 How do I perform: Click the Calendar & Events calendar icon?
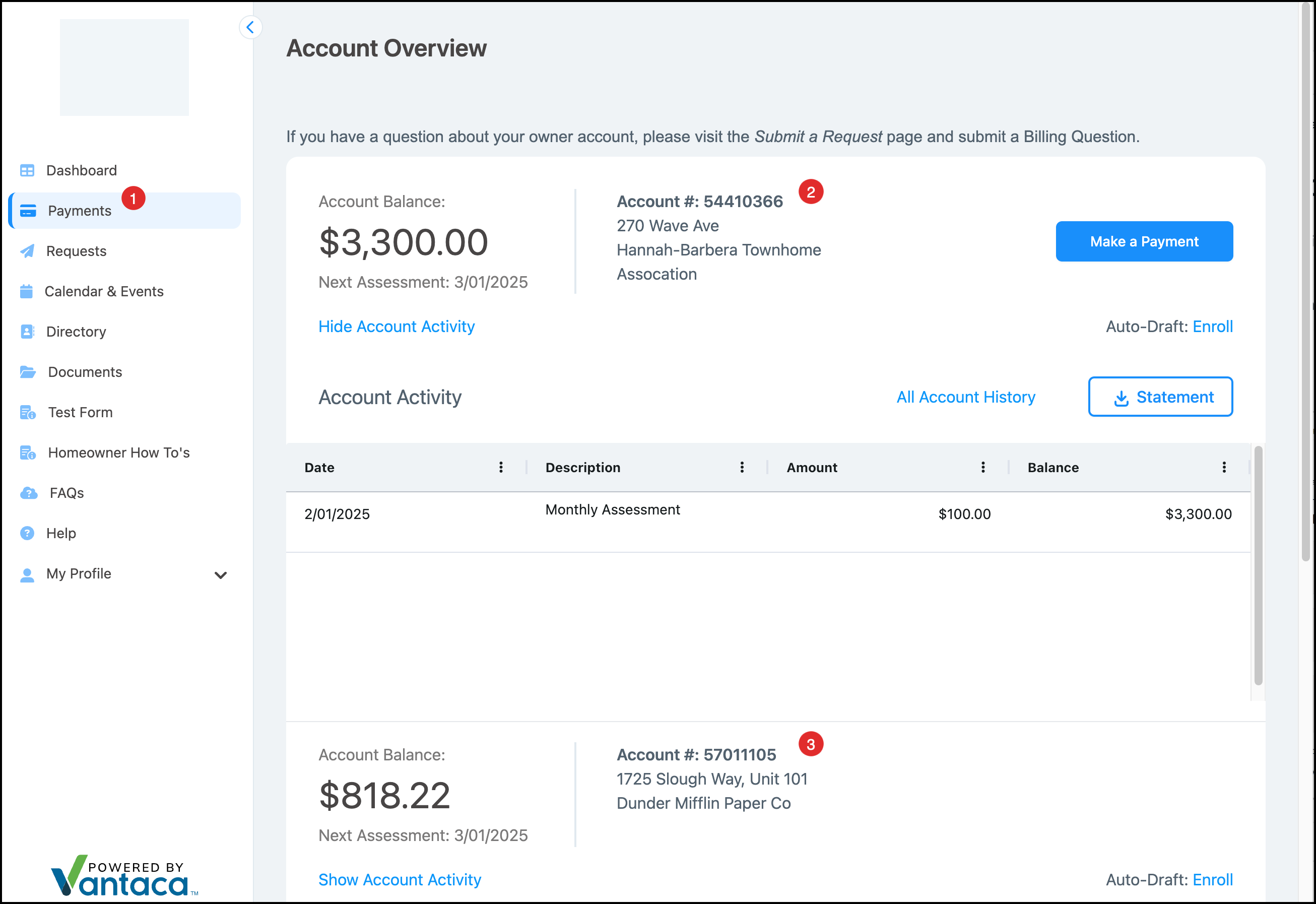[x=27, y=291]
